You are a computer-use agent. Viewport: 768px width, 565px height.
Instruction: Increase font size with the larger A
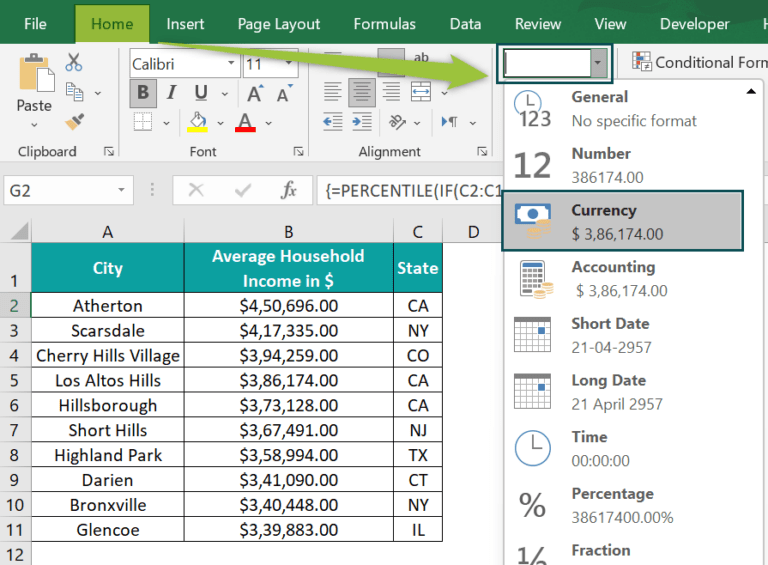[255, 93]
